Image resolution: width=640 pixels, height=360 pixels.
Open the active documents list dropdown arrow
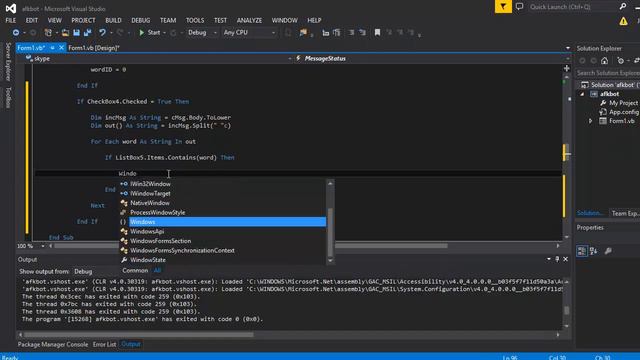tap(568, 48)
